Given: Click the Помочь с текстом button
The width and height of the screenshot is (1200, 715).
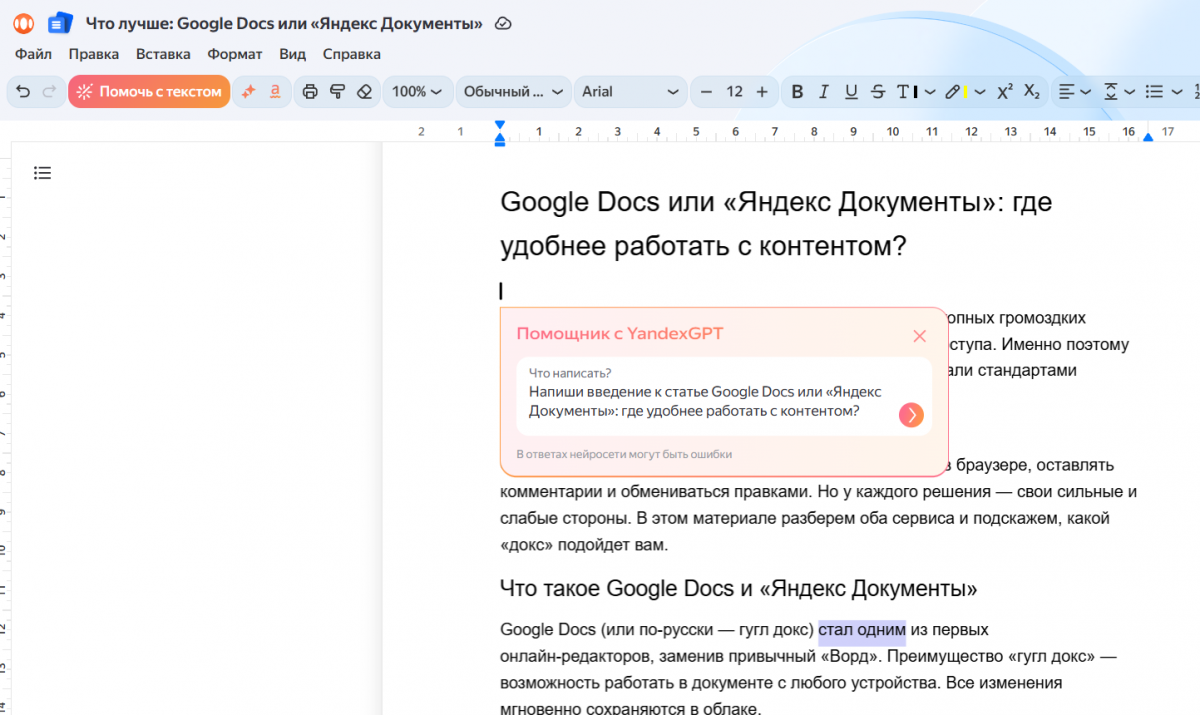Looking at the screenshot, I should pos(149,91).
